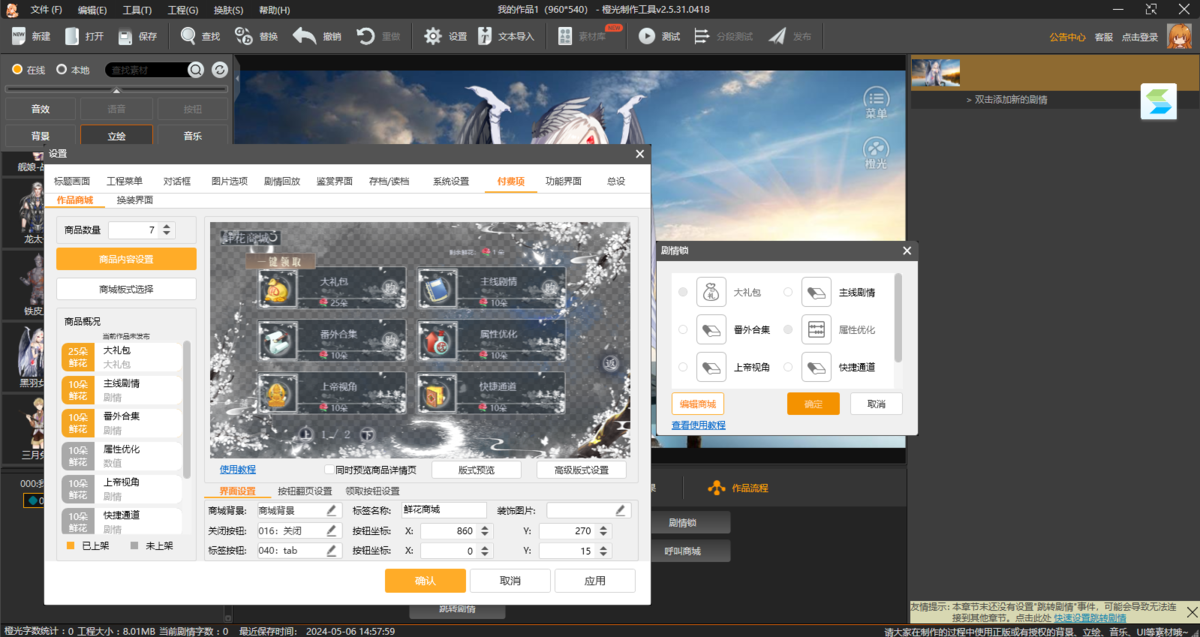Switch to the 系统设置 tab

pos(450,181)
